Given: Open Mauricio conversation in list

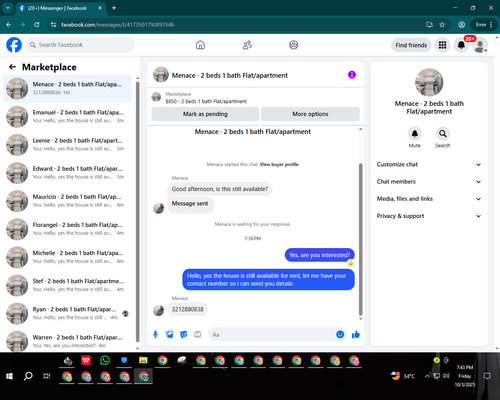Looking at the screenshot, I should click(68, 201).
